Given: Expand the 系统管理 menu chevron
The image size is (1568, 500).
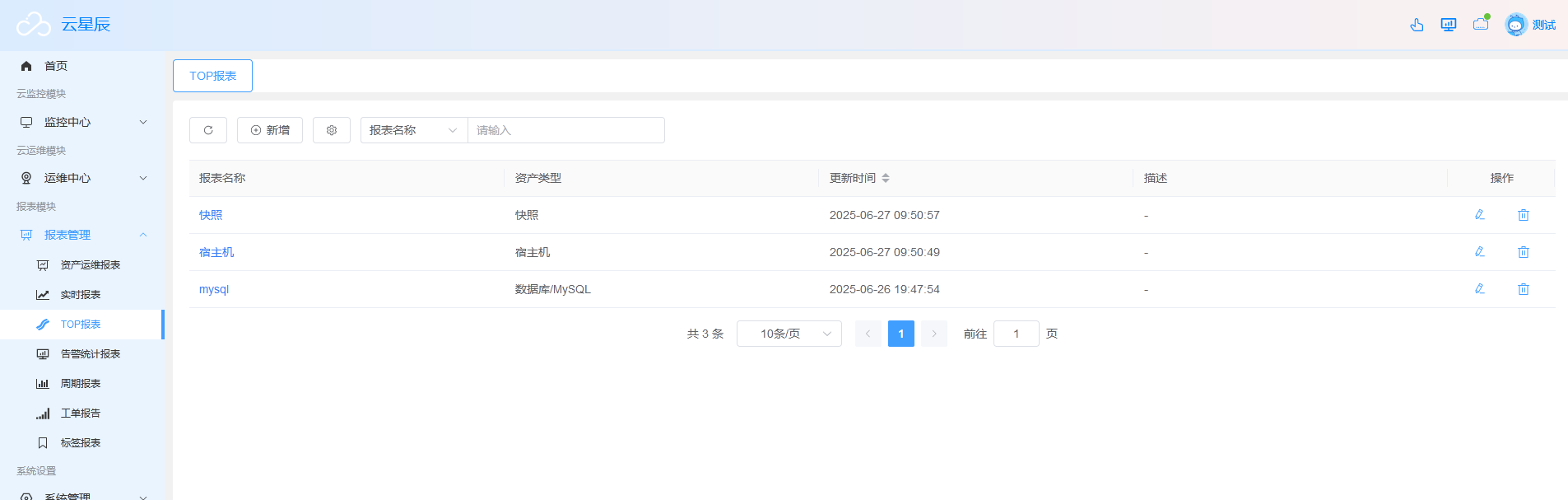Looking at the screenshot, I should click(143, 497).
